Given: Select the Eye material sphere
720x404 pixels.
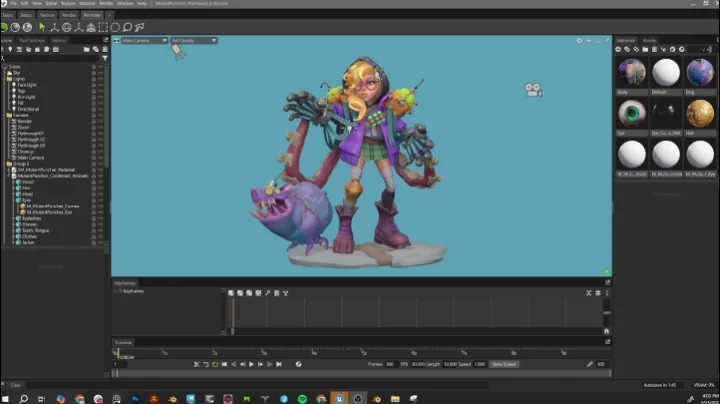Looking at the screenshot, I should (631, 113).
